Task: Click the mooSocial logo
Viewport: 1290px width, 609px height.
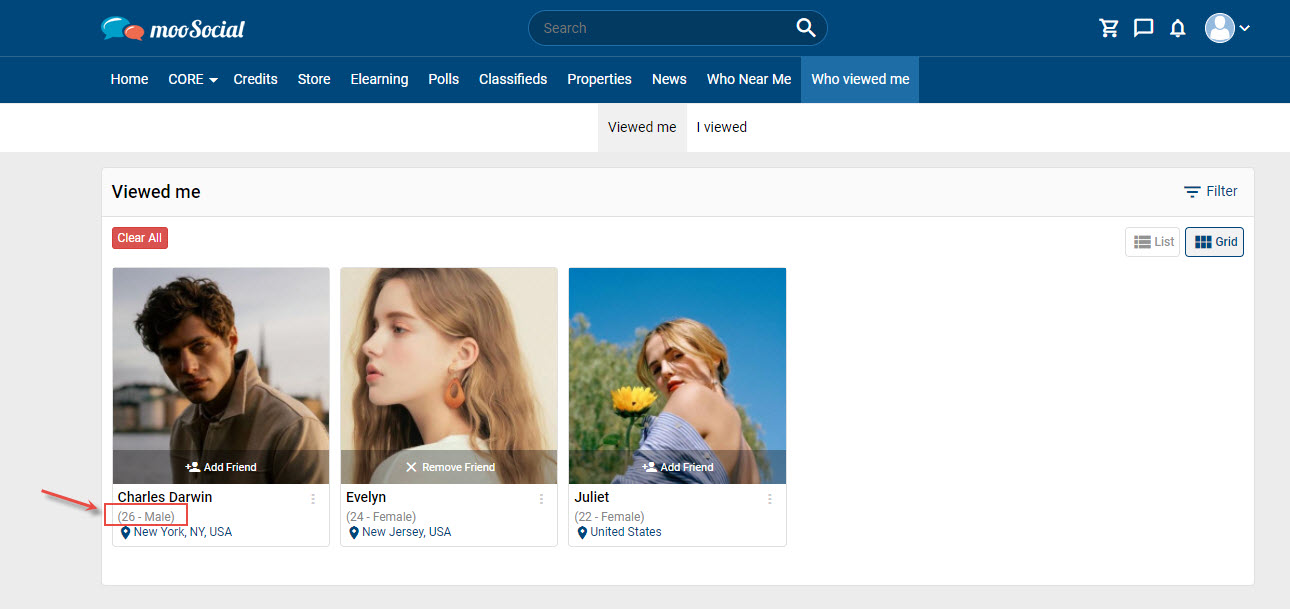Action: 173,28
